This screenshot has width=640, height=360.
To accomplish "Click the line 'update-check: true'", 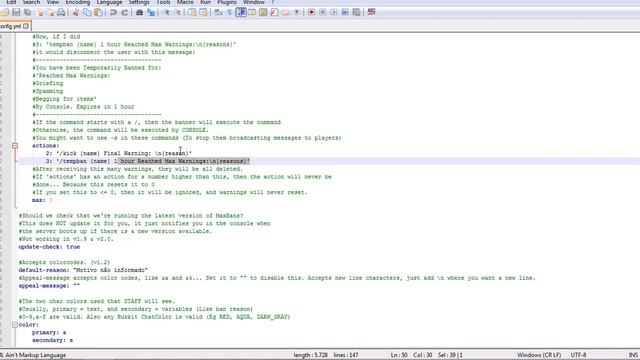I will tap(49, 247).
